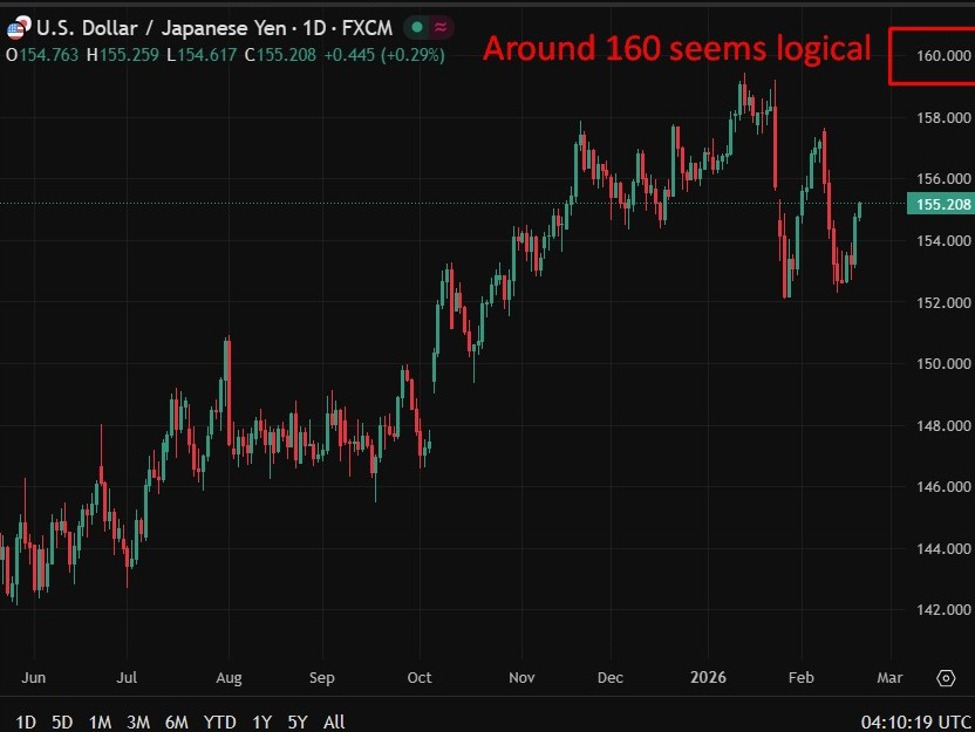Click the green market status dot
This screenshot has height=732, width=975.
(x=415, y=28)
